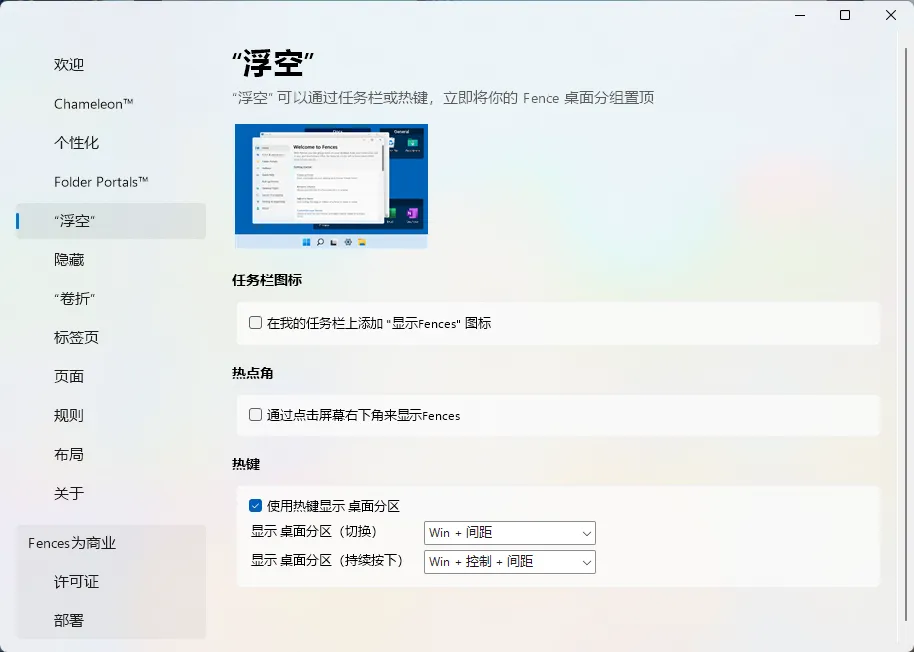Close the Fences settings window
914x652 pixels.
891,15
